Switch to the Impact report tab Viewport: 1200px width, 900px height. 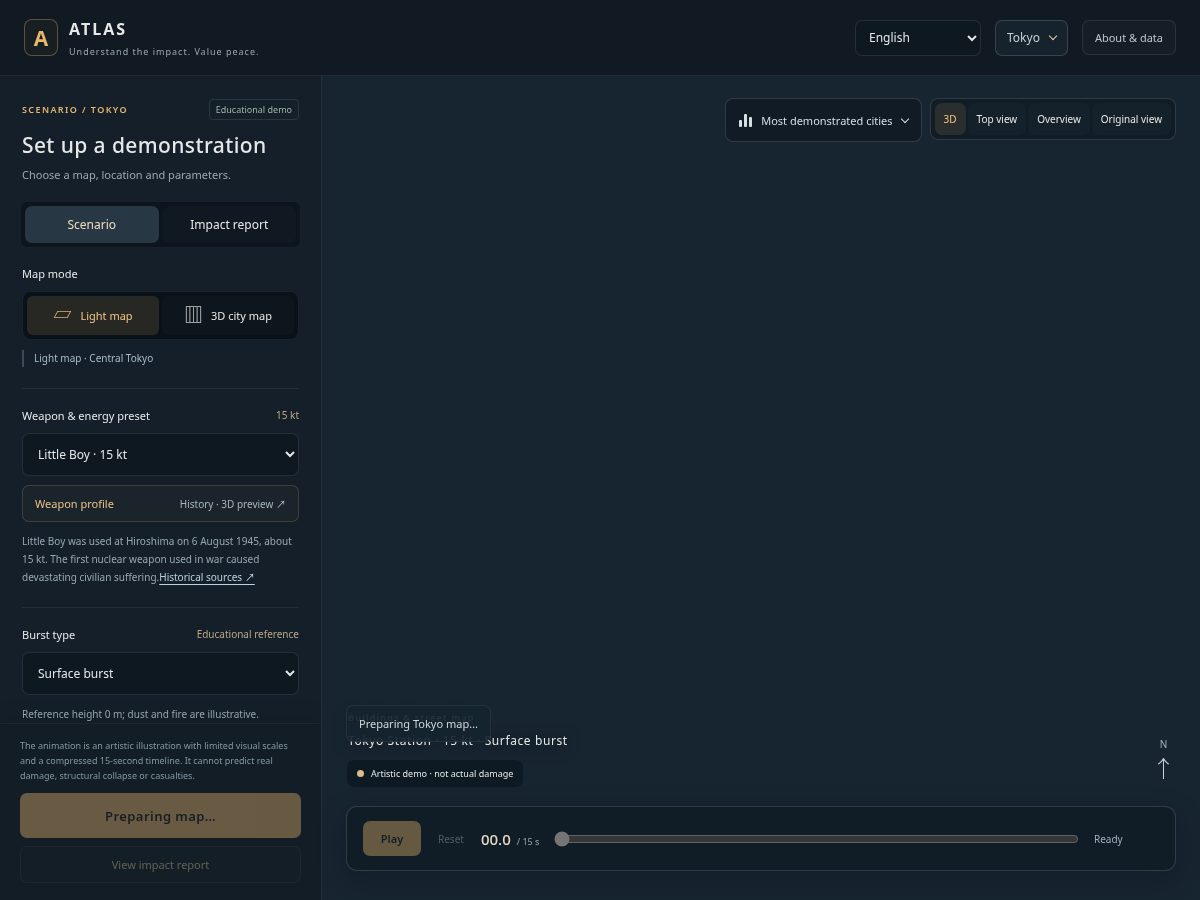pyautogui.click(x=229, y=224)
